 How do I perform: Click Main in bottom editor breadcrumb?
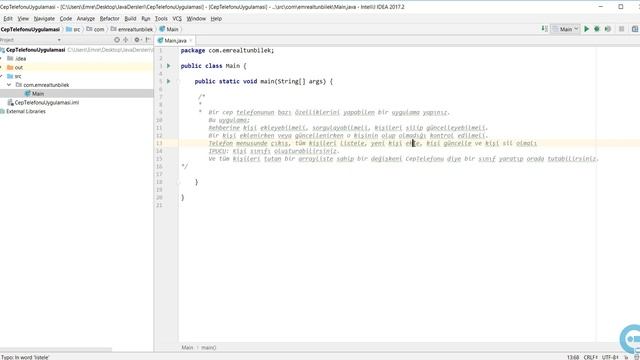187,347
